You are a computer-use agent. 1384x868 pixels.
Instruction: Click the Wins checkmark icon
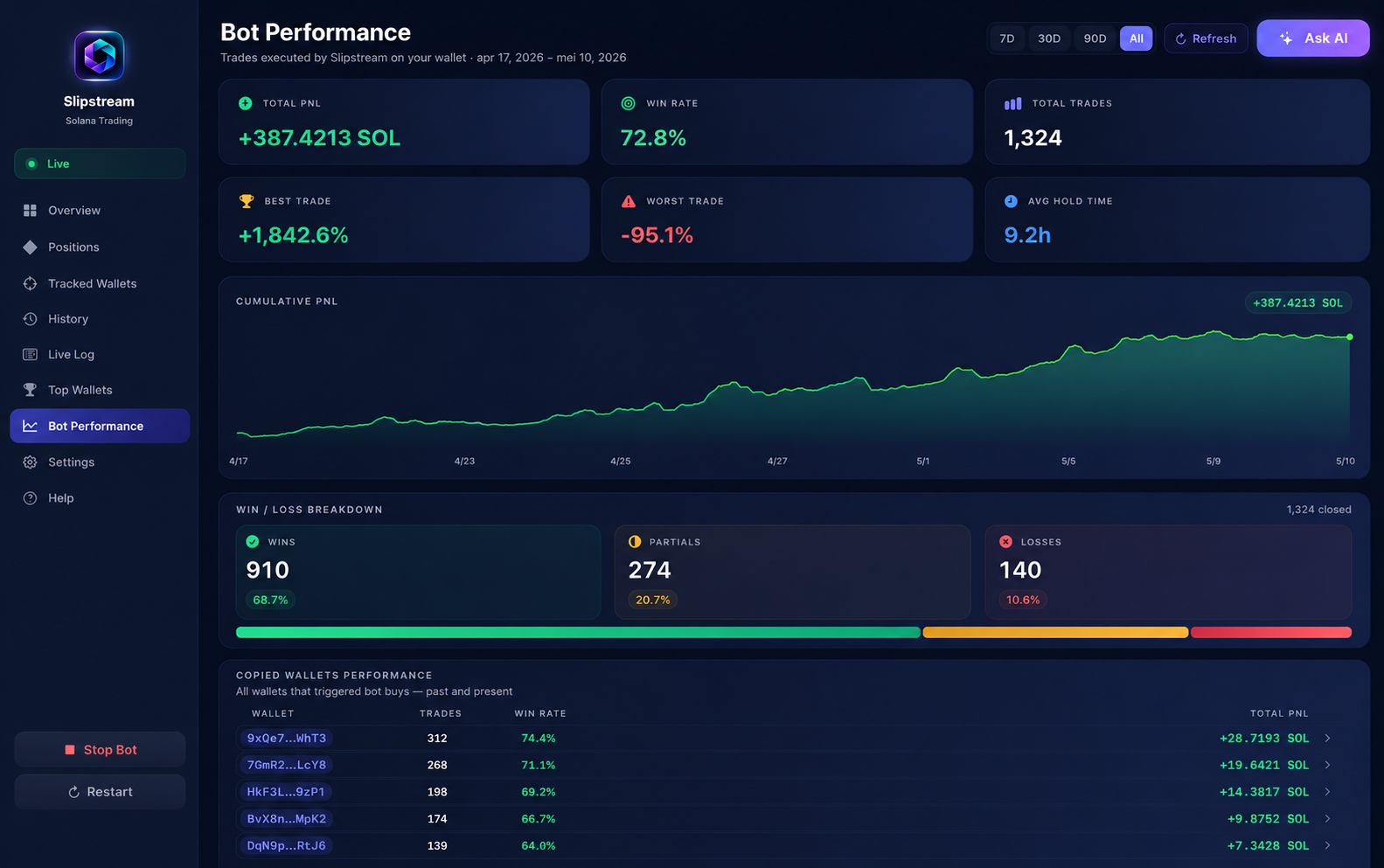pos(253,542)
